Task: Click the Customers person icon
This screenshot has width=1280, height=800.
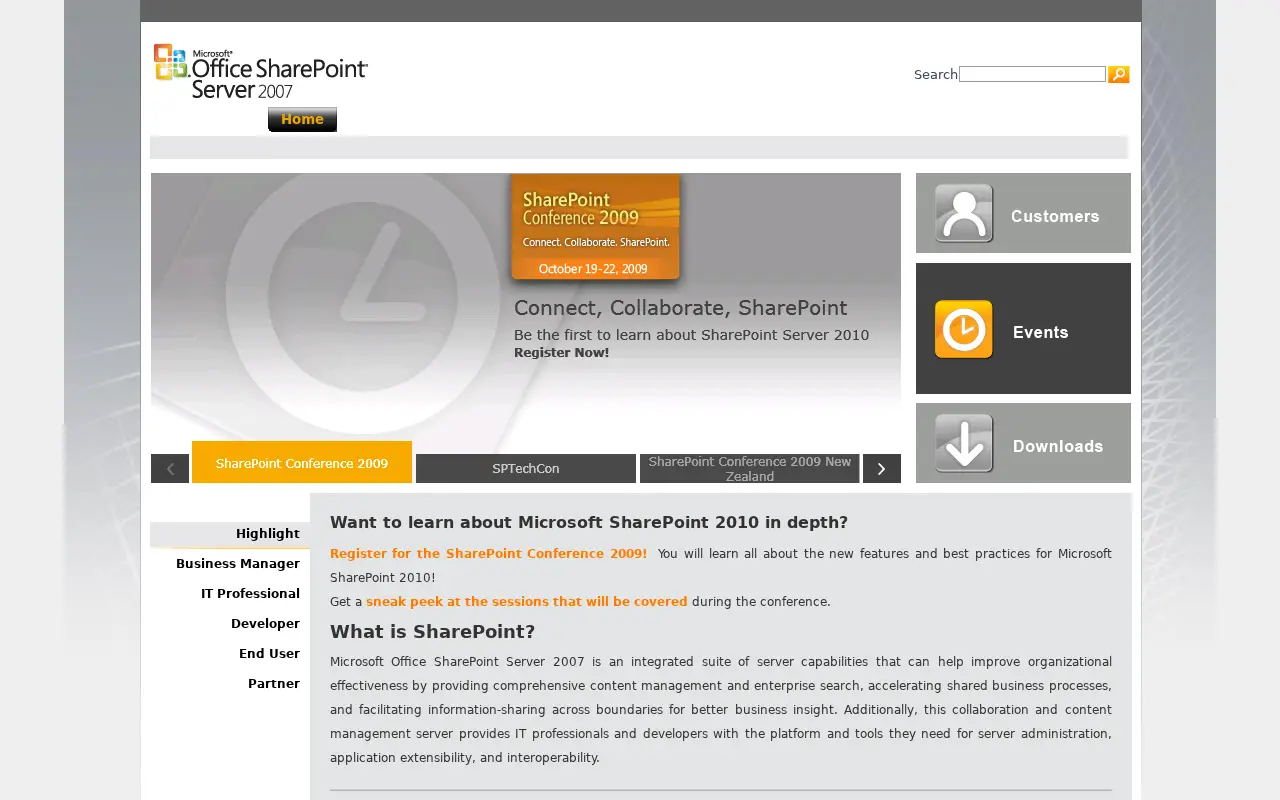Action: pyautogui.click(x=964, y=213)
